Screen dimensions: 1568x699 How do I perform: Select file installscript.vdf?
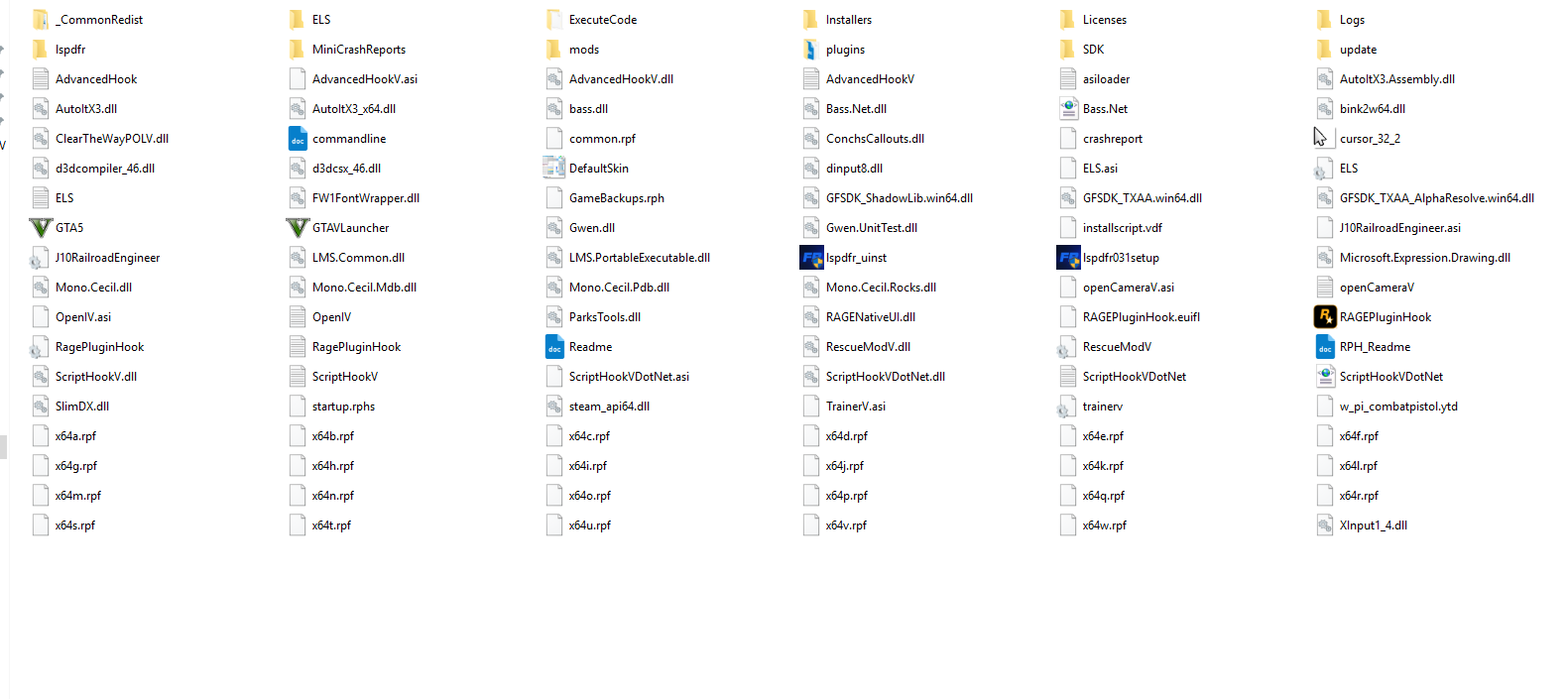click(x=1123, y=228)
